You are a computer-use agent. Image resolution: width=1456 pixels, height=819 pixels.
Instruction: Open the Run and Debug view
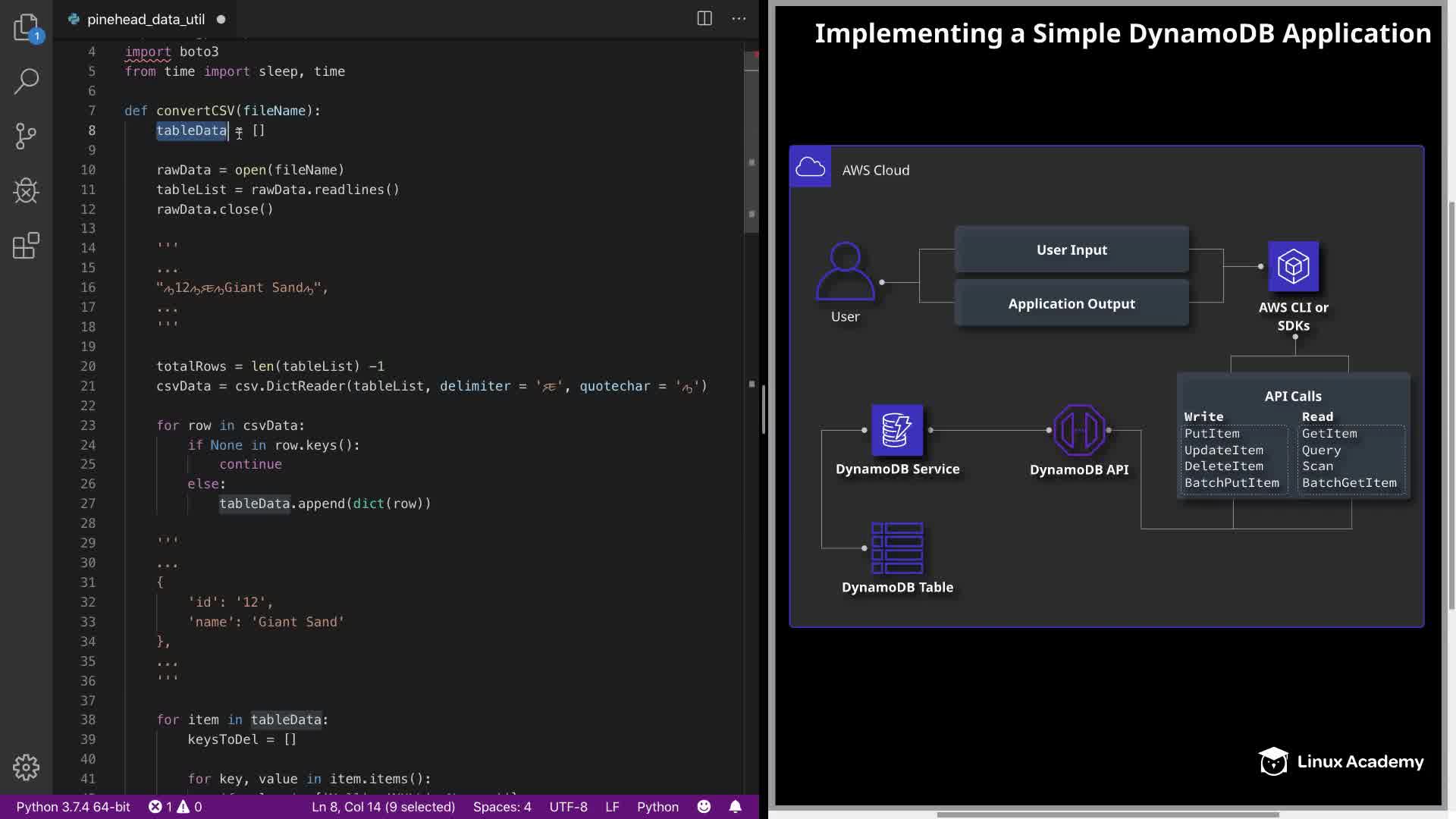[27, 191]
